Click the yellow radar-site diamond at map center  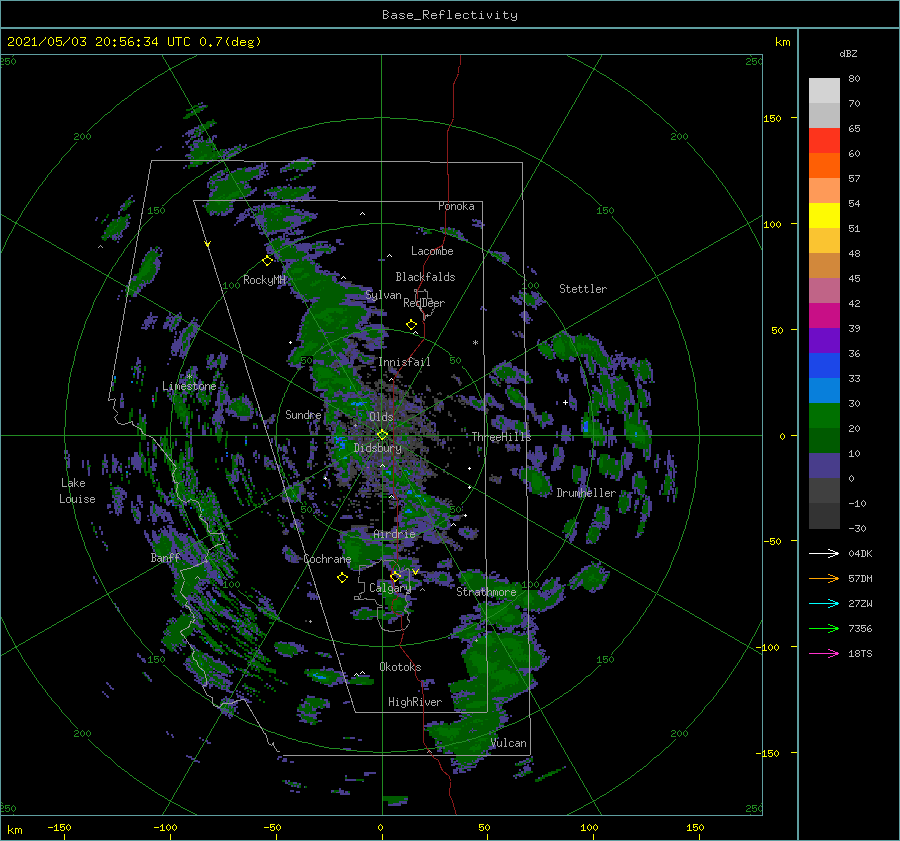(x=382, y=435)
